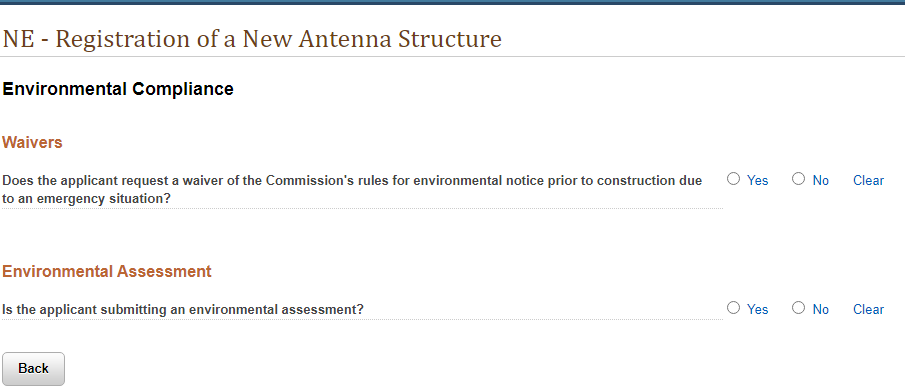Click Yes label text for environmental assessment question
Viewport: 905px width, 389px height.
pos(757,309)
